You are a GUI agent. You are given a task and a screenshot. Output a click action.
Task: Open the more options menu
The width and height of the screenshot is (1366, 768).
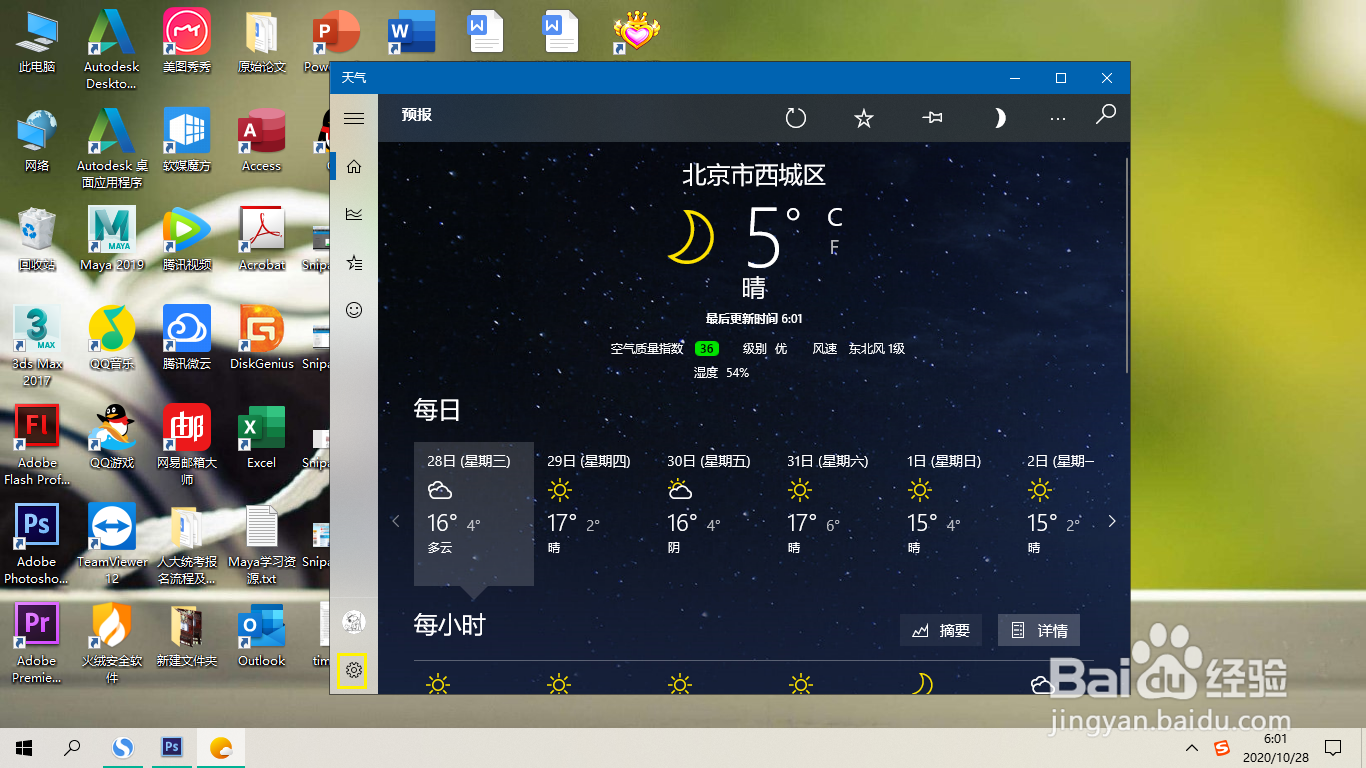1057,117
